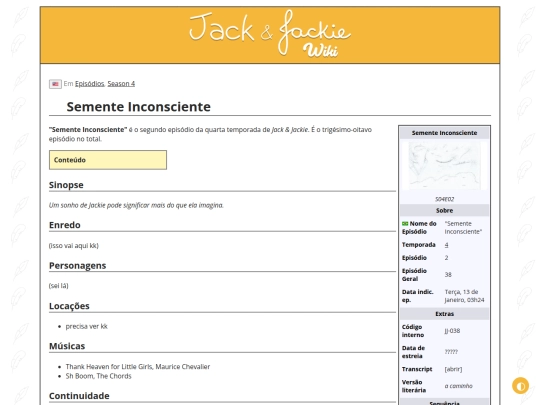Click the date 'Terça, 13 de Janeiro, 03h24'
The image size is (540, 405).
[x=464, y=296]
